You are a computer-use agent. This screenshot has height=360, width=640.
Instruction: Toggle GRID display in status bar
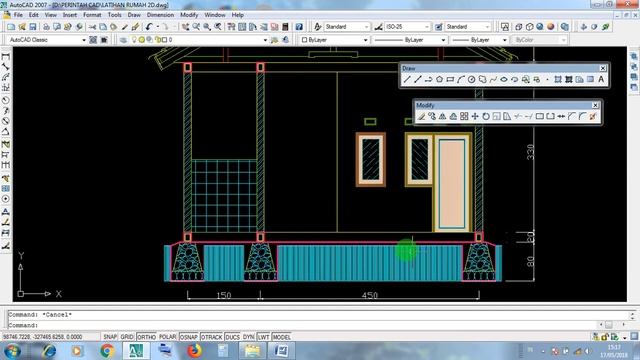(127, 337)
